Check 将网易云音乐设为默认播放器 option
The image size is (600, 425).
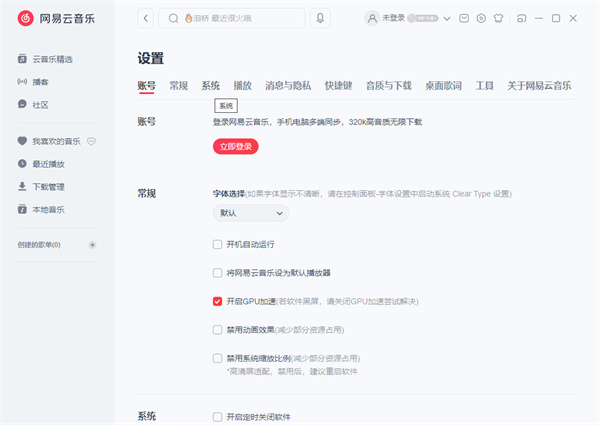[x=218, y=272]
